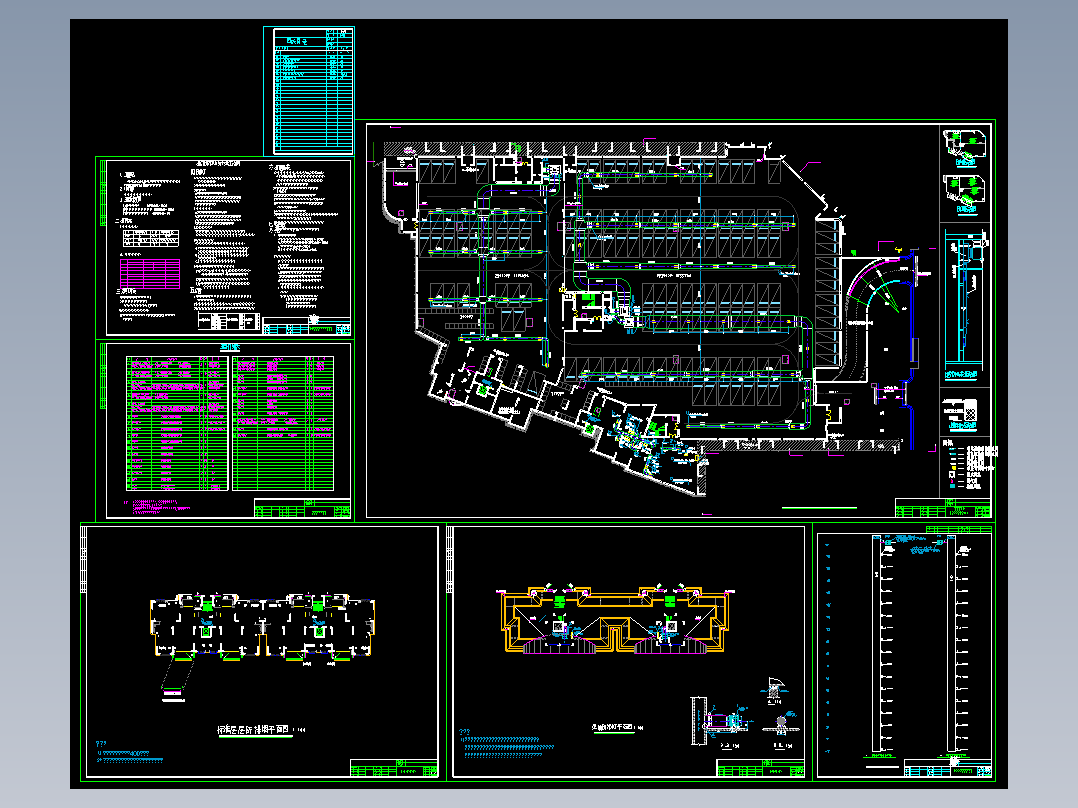Click the underlined title below standard floor plan
Screen dimensions: 1078x808
tap(261, 731)
